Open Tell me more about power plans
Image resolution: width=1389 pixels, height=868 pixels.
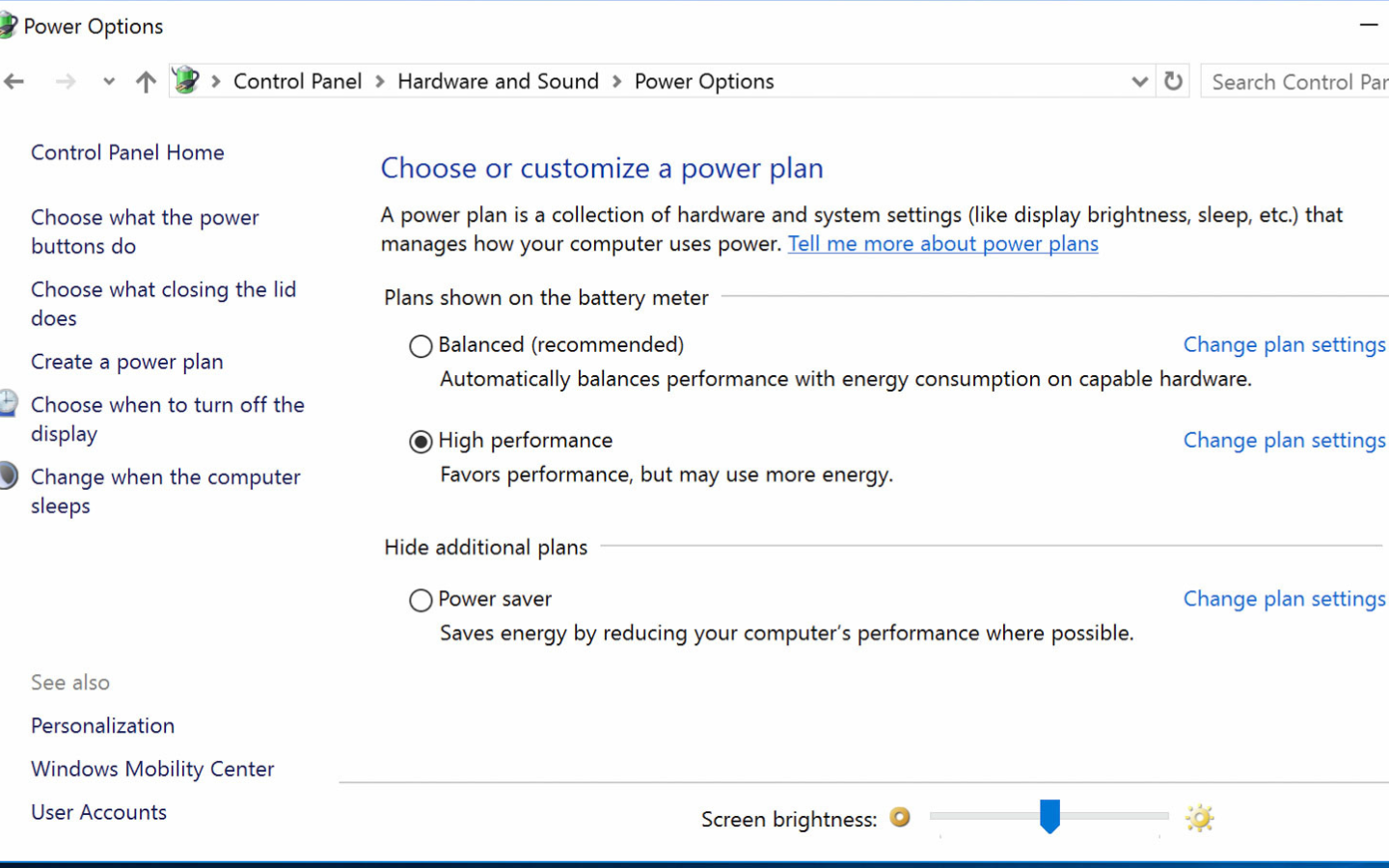pyautogui.click(x=942, y=244)
